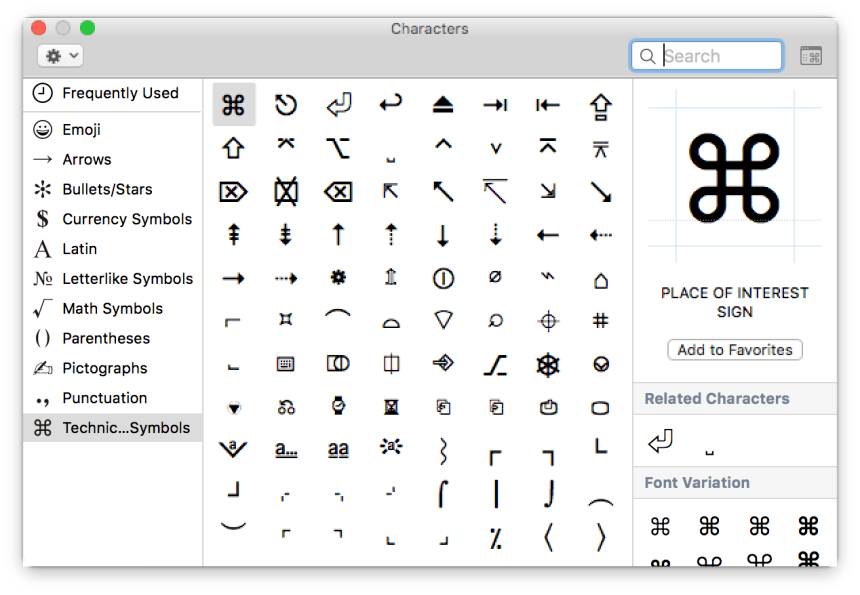Select the Place of Interest Sign in the grid
The height and width of the screenshot is (595, 860).
(x=234, y=104)
